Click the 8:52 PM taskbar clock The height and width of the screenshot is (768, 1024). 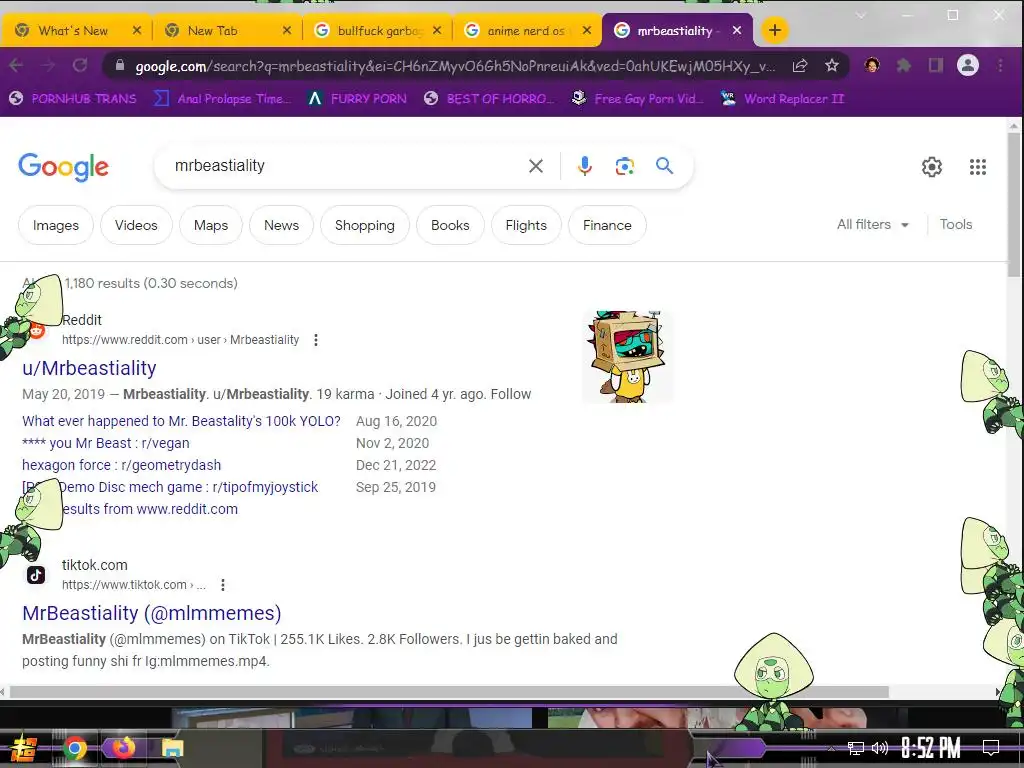931,748
